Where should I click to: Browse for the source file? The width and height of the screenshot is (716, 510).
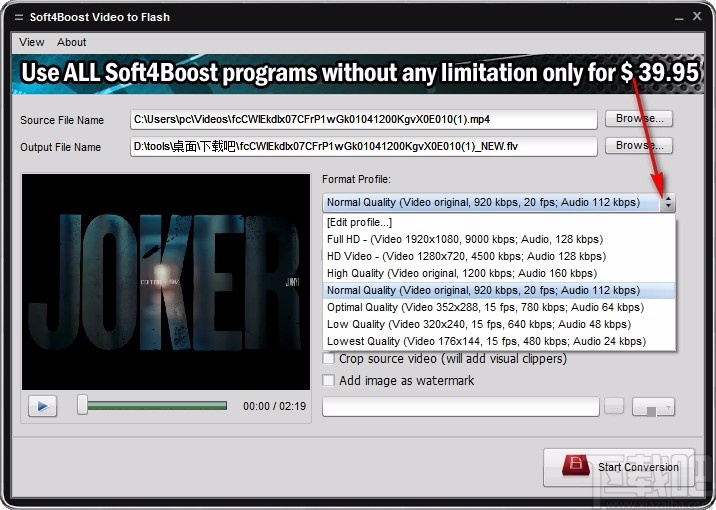[639, 119]
